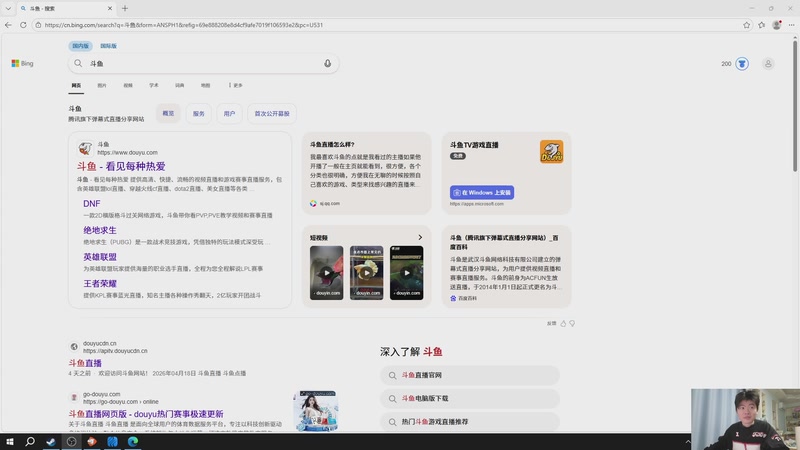Click the taskbar search magnifier icon
Viewport: 800px width, 450px height.
30,441
